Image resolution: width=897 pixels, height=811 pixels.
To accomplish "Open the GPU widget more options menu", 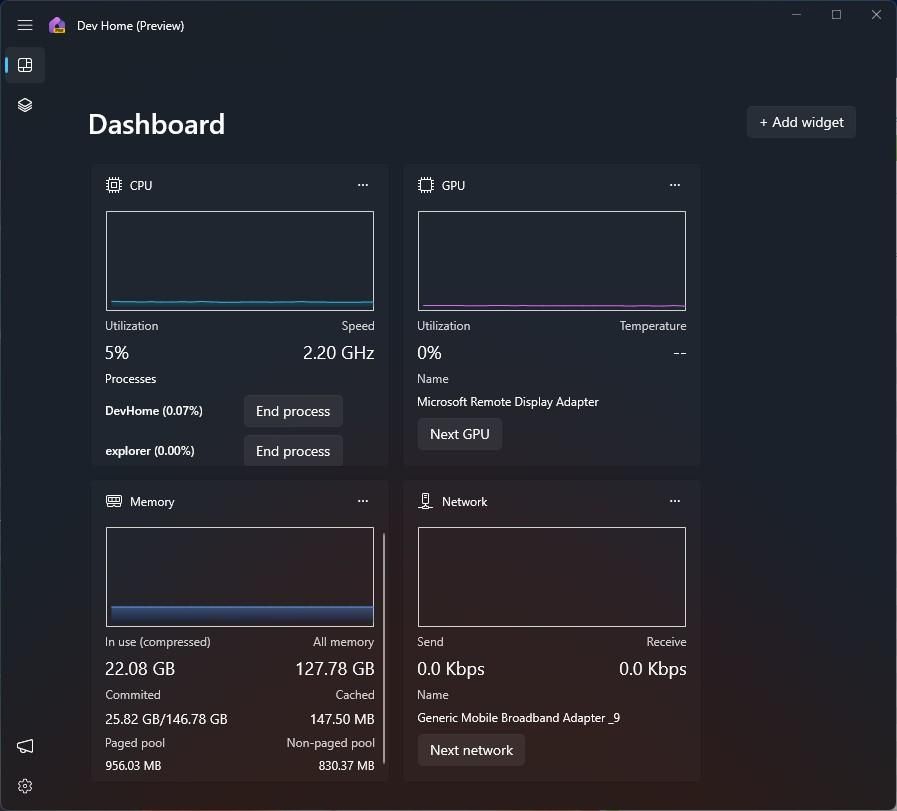I will [674, 185].
